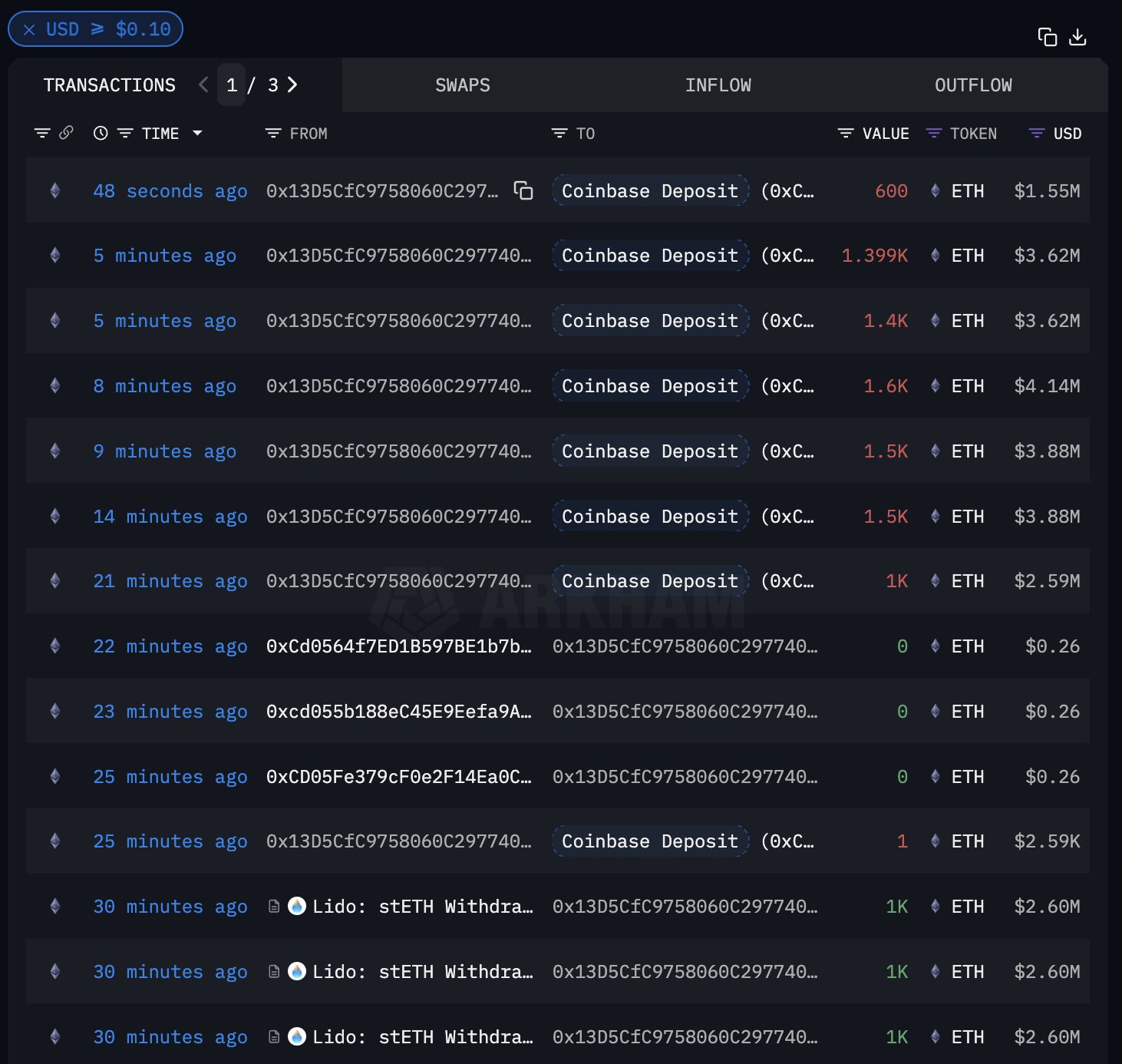Click sender address 0xcd055b188eC45E9Eefa9A…

pos(399,712)
